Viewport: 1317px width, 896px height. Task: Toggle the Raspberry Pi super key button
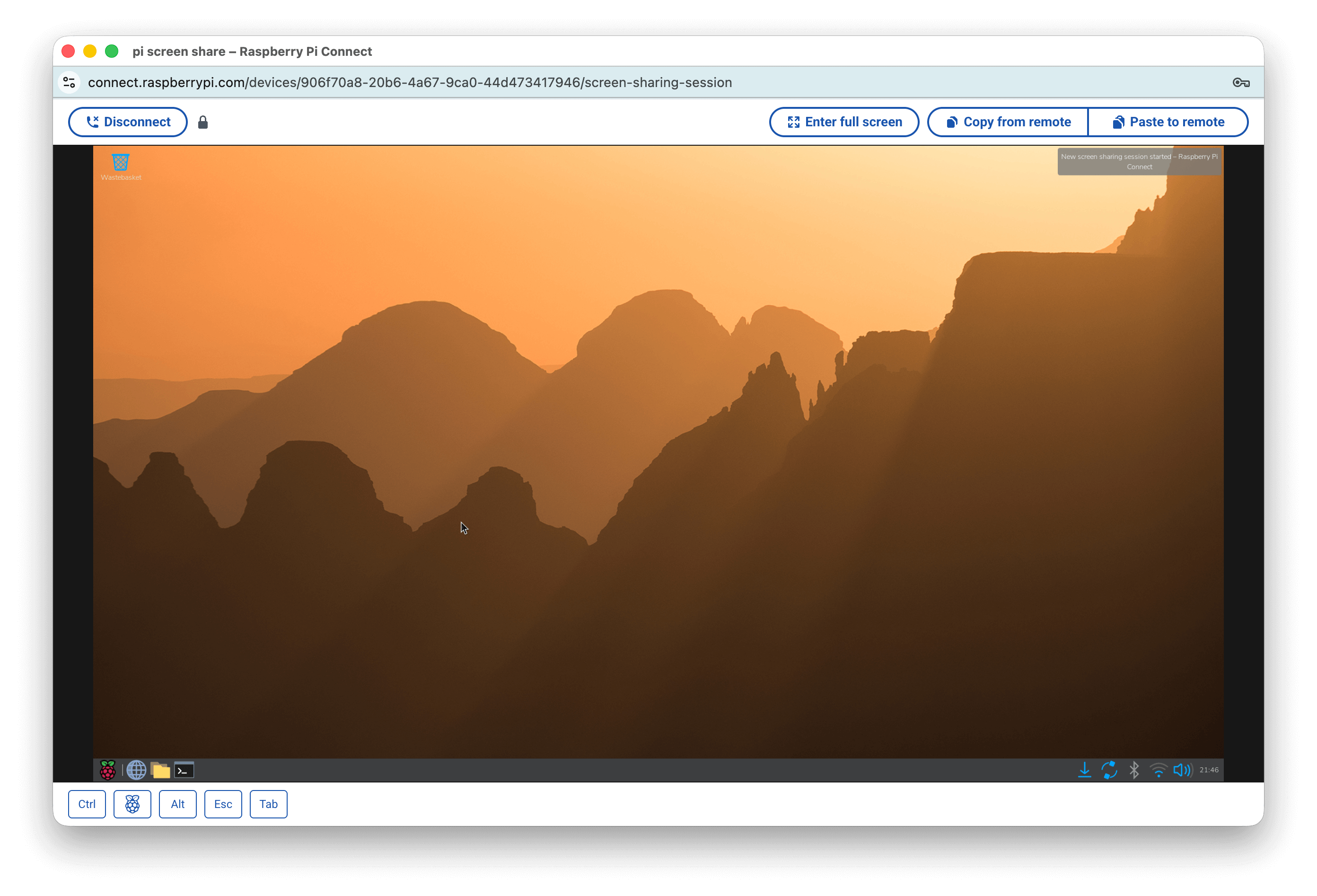click(x=132, y=804)
